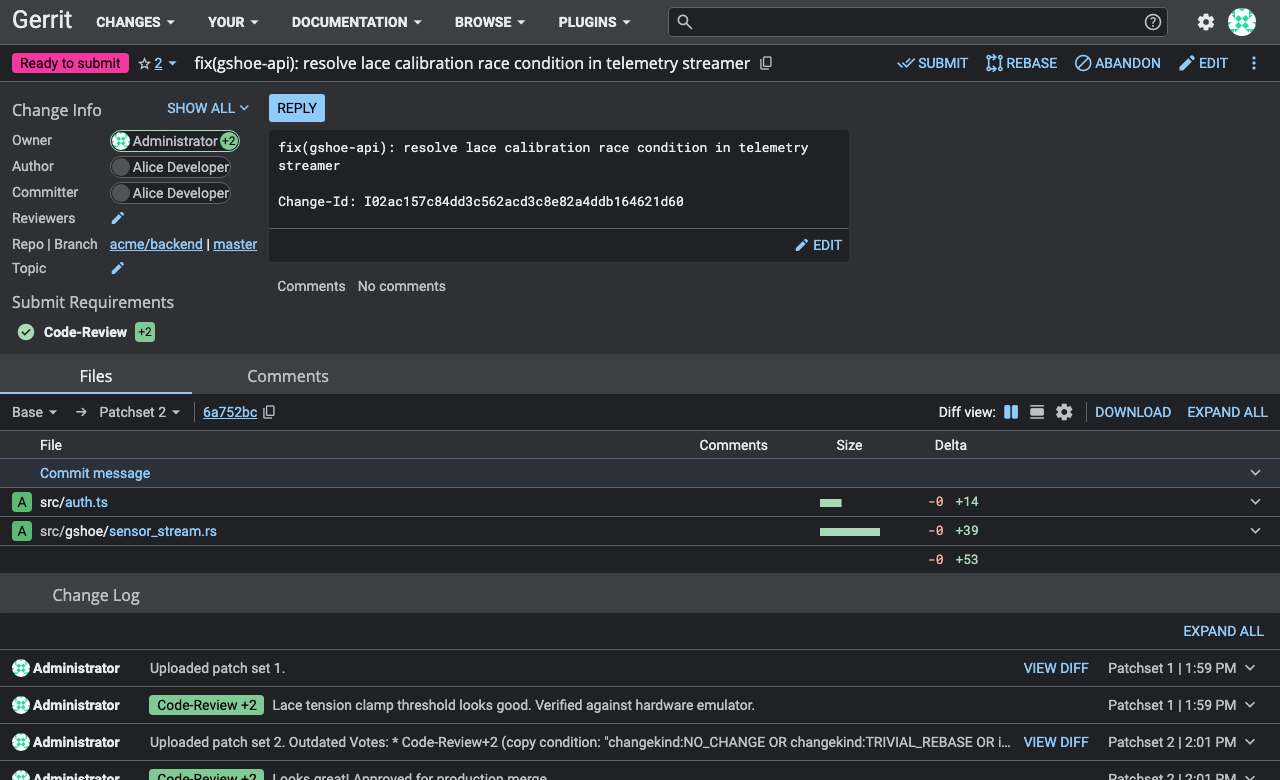Switch to unified diff view

[1037, 412]
